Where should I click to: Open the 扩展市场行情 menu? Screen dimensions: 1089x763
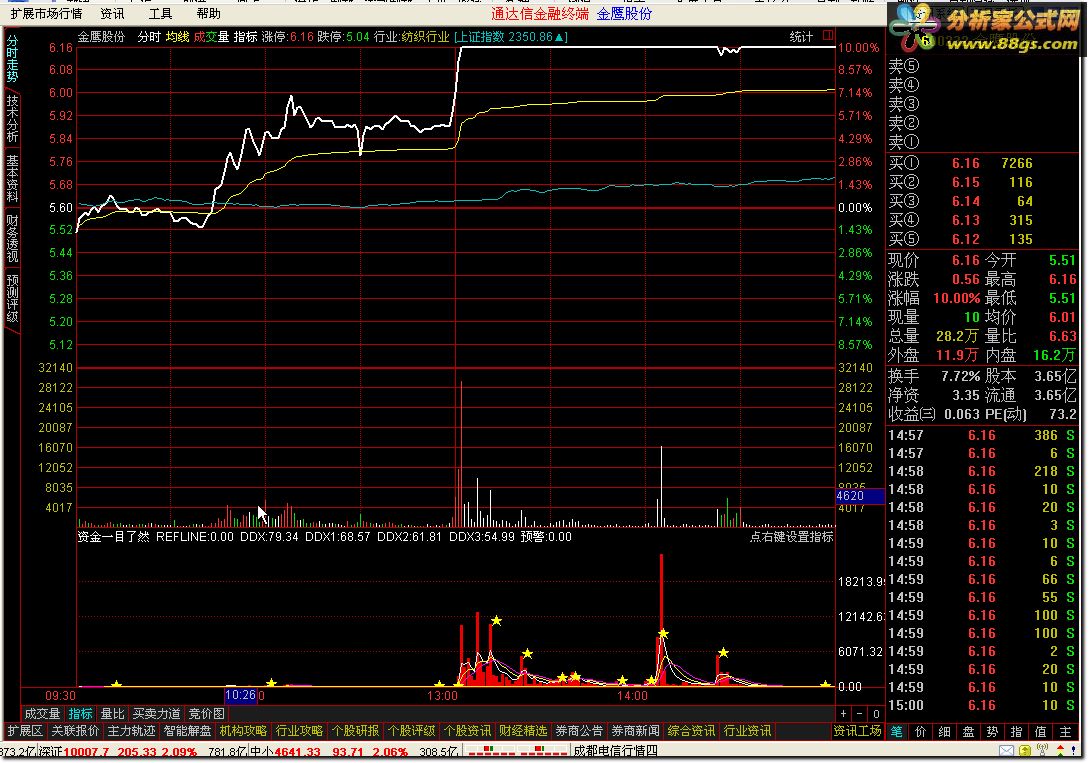tap(46, 14)
